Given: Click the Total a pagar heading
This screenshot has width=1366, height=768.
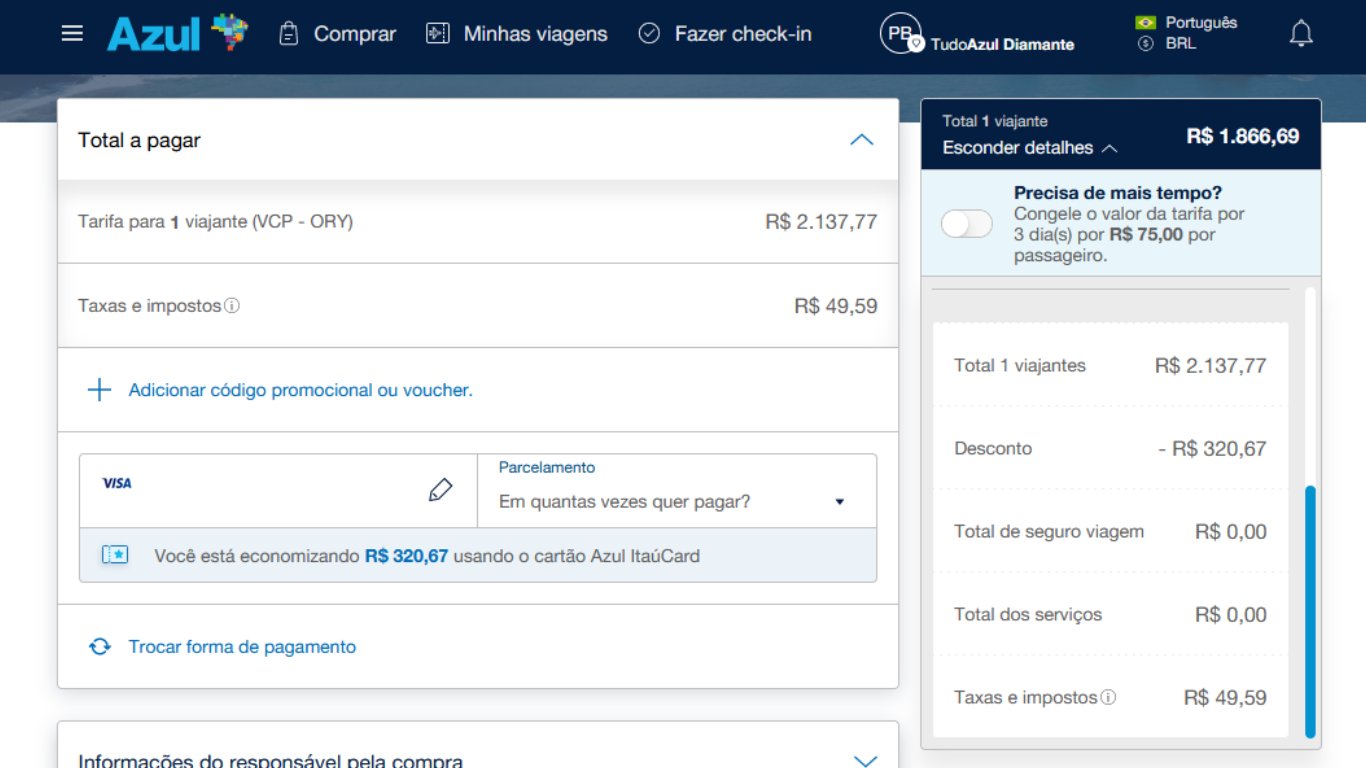Looking at the screenshot, I should pyautogui.click(x=139, y=141).
